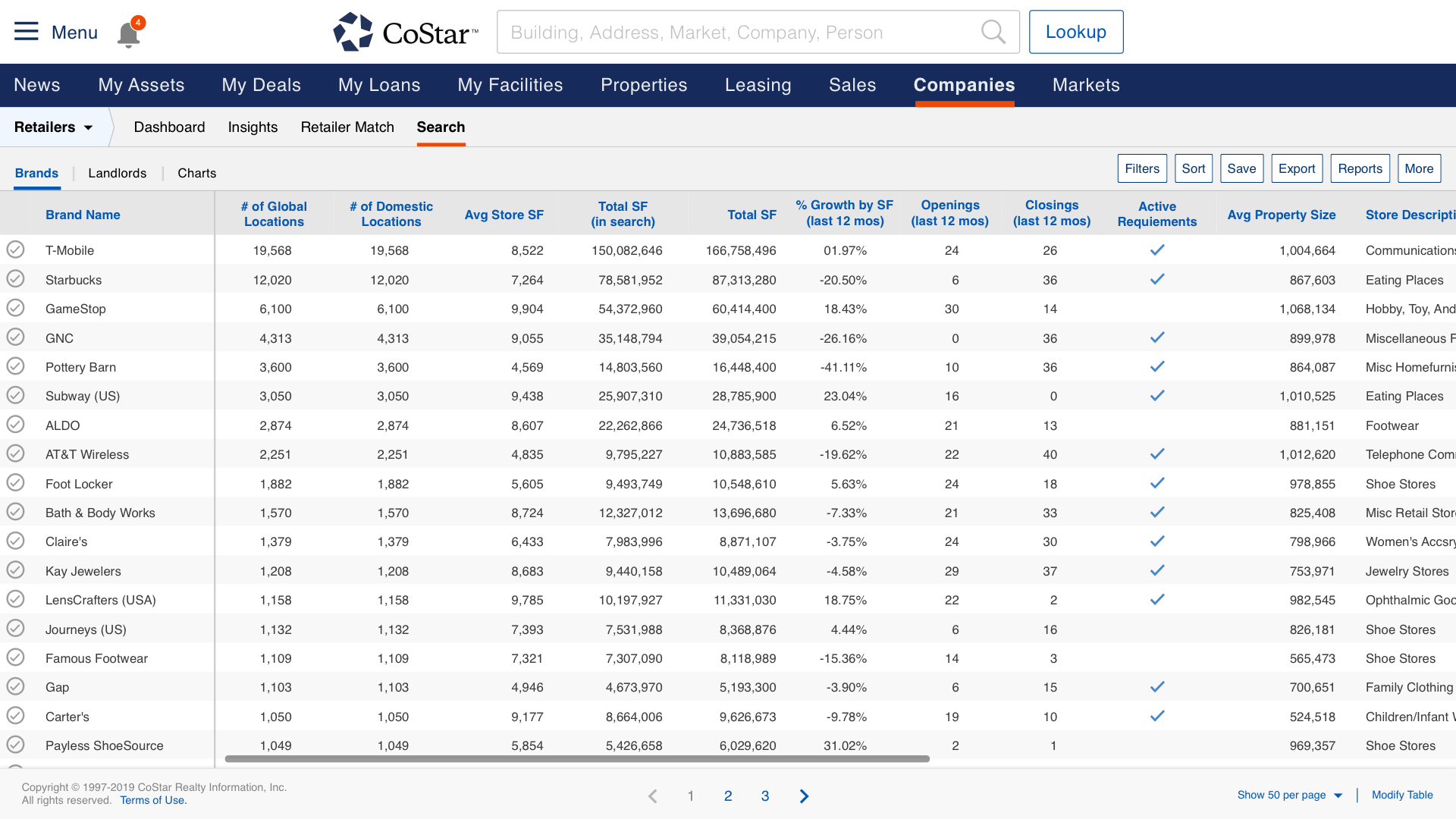Click Kay Jewelers active requirements checkmark
The image size is (1456, 819).
(x=1157, y=570)
